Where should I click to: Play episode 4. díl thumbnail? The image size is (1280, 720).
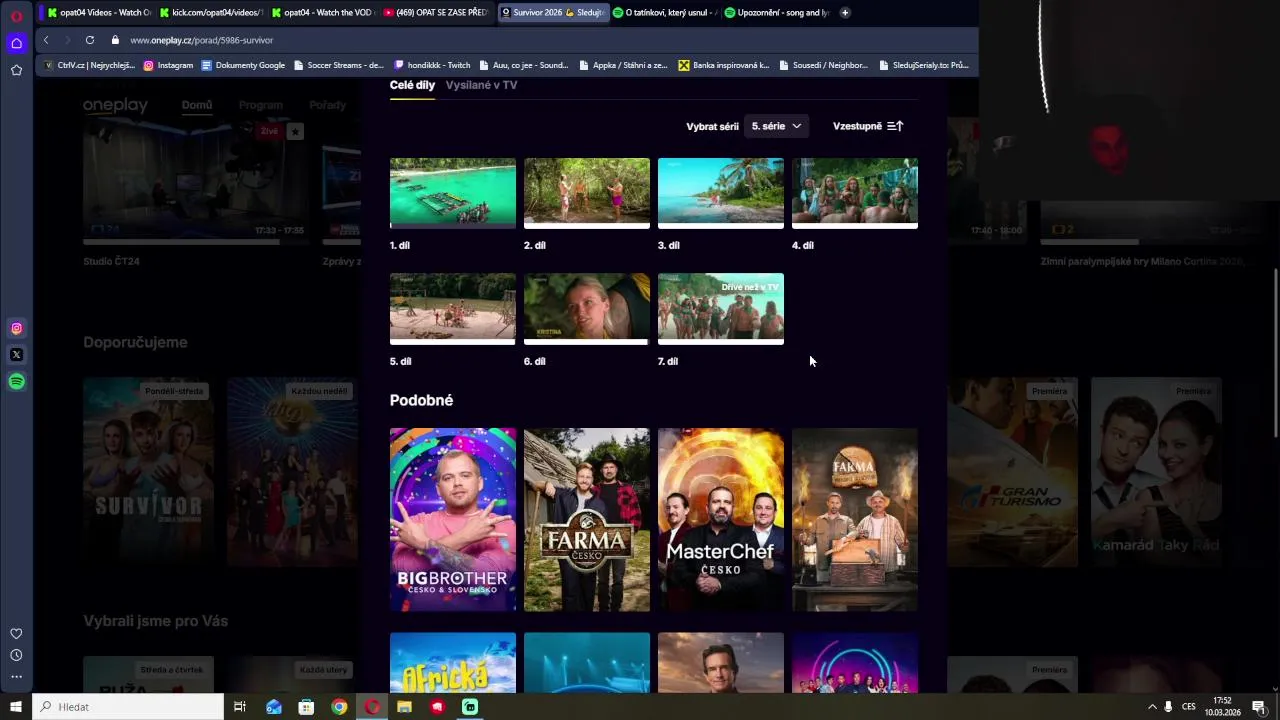pos(855,193)
